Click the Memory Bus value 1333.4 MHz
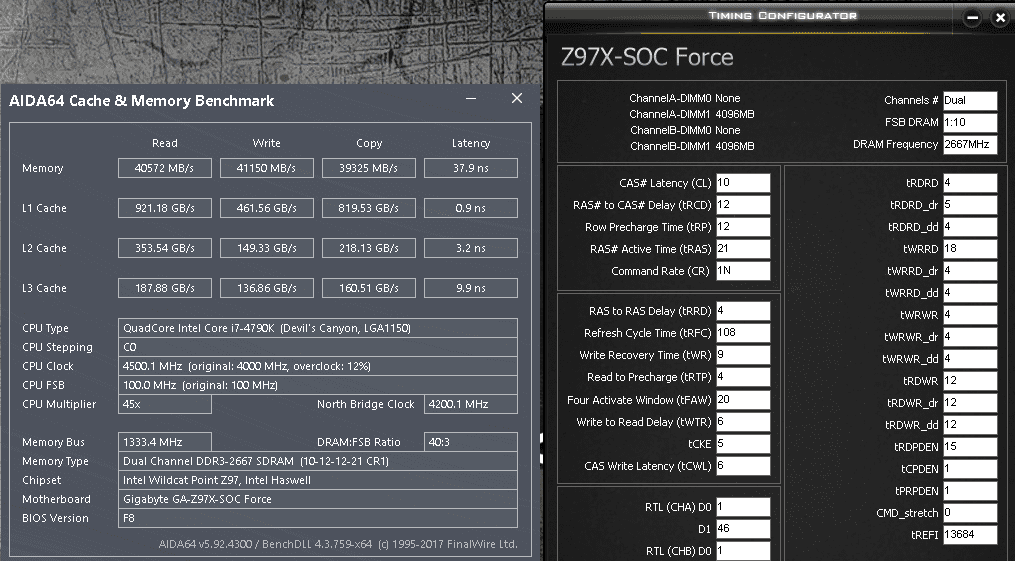The height and width of the screenshot is (561, 1015). point(164,442)
